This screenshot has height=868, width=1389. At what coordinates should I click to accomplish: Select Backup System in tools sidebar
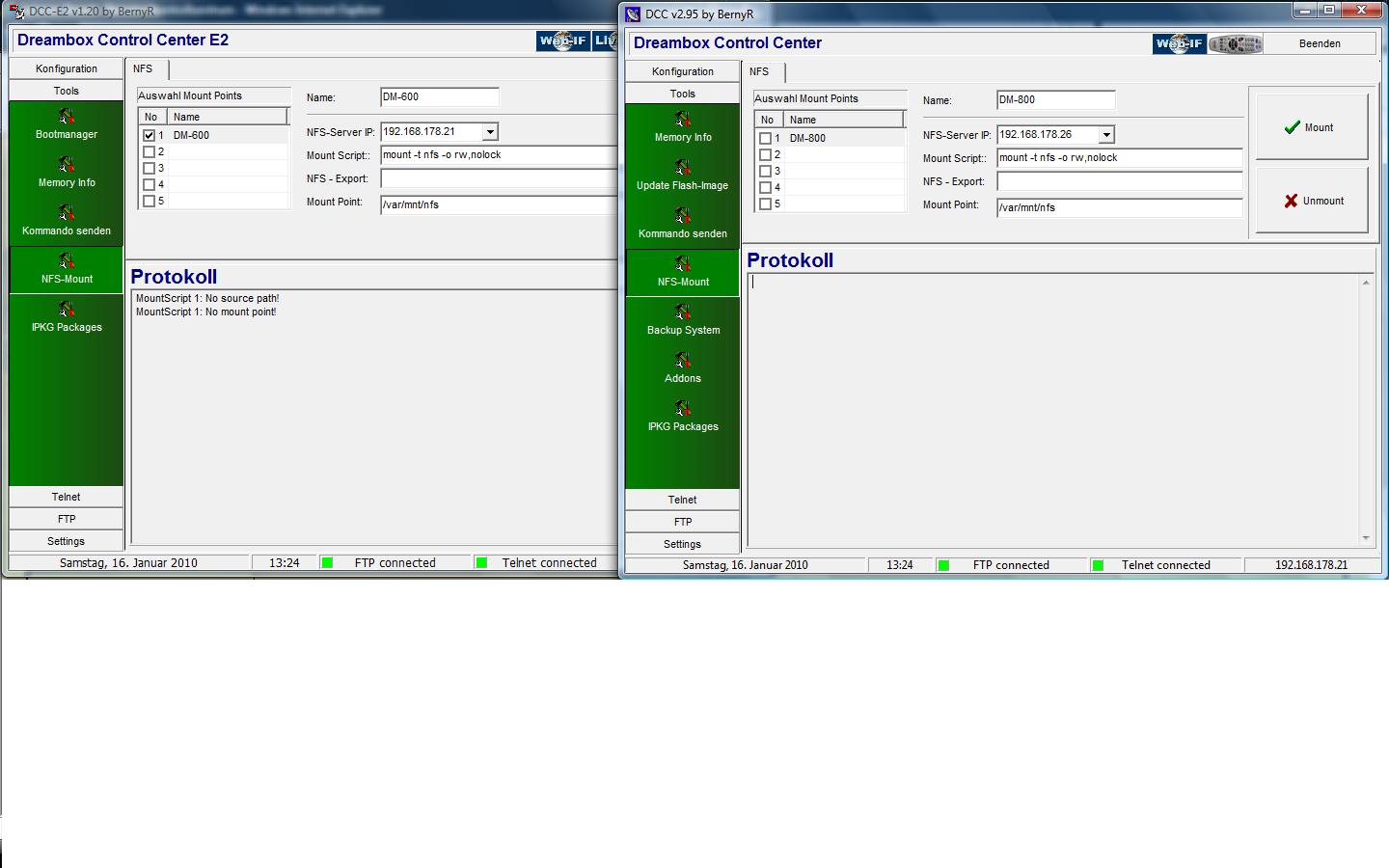(683, 320)
